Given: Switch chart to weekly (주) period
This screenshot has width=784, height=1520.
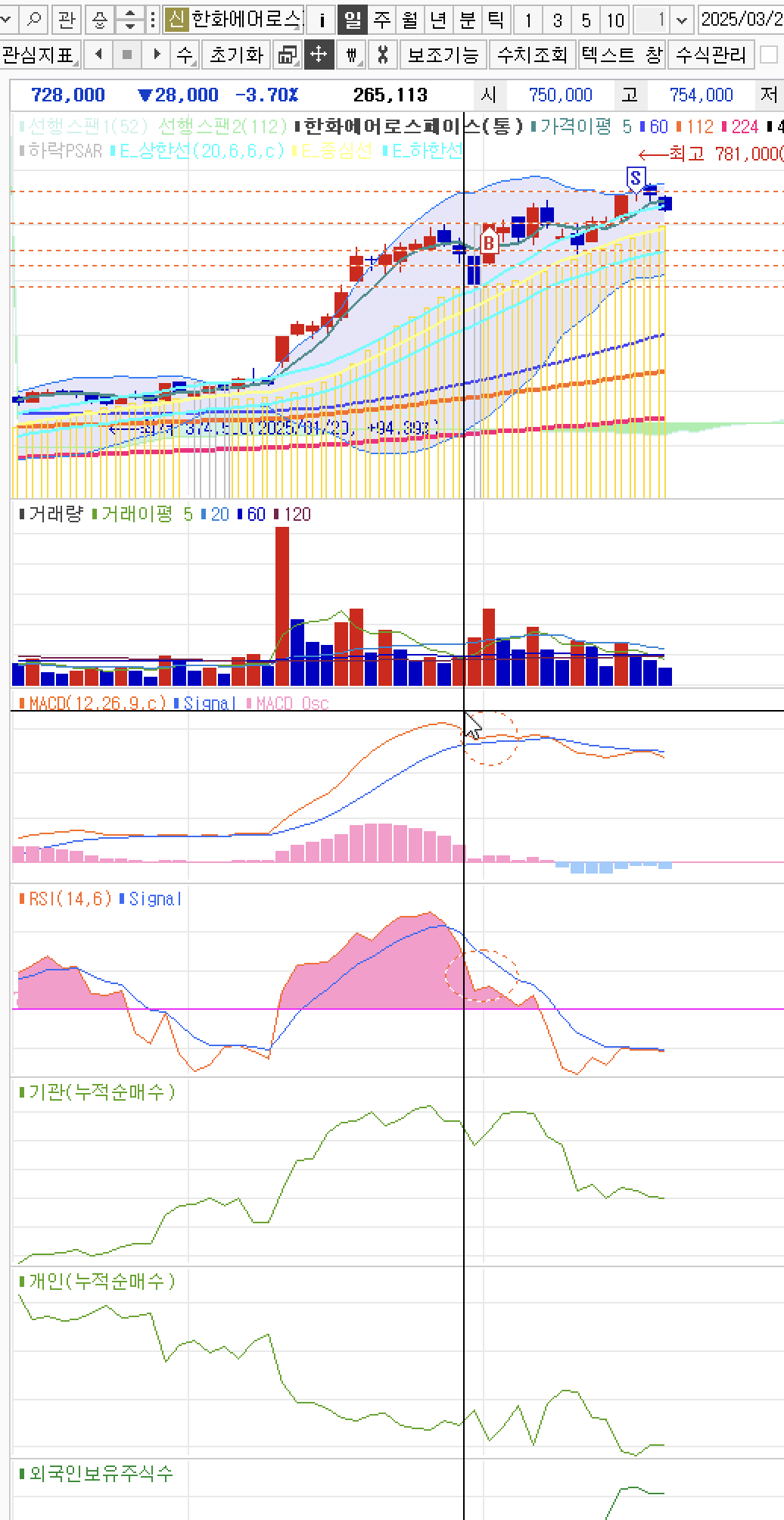Looking at the screenshot, I should (381, 19).
